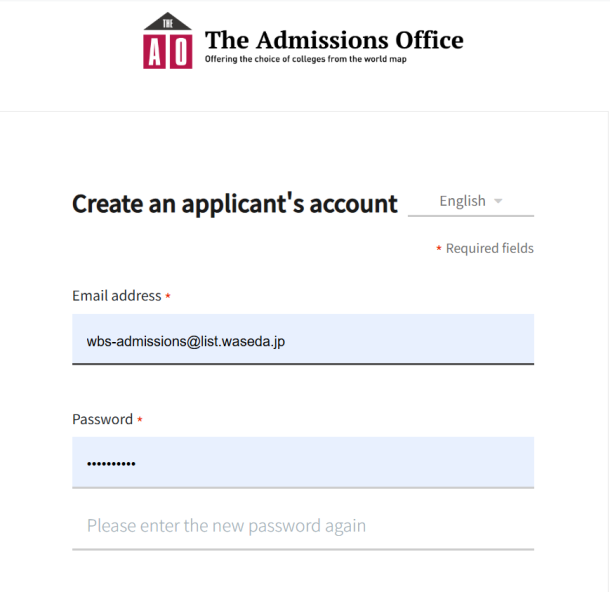Click the Email address label
610x592 pixels.
(x=117, y=296)
